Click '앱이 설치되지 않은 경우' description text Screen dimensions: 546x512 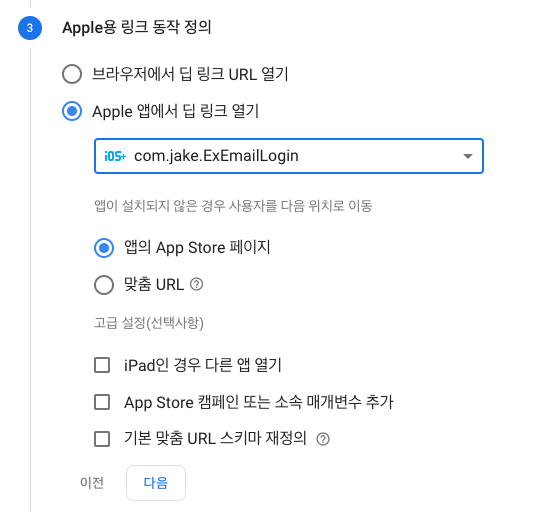[233, 205]
